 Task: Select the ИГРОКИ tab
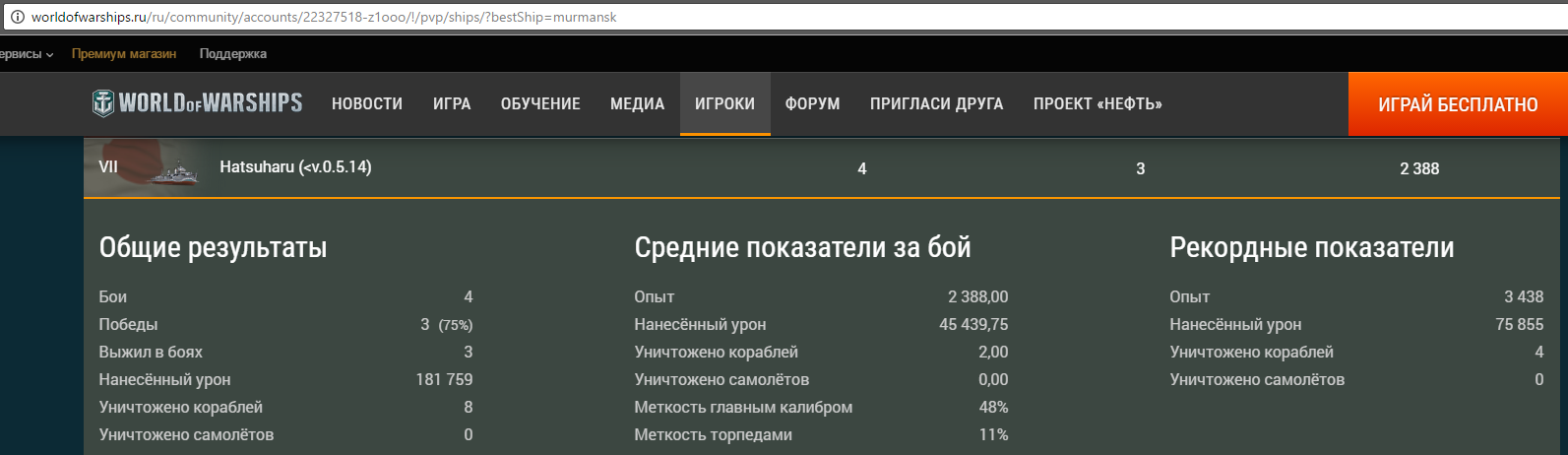point(725,103)
